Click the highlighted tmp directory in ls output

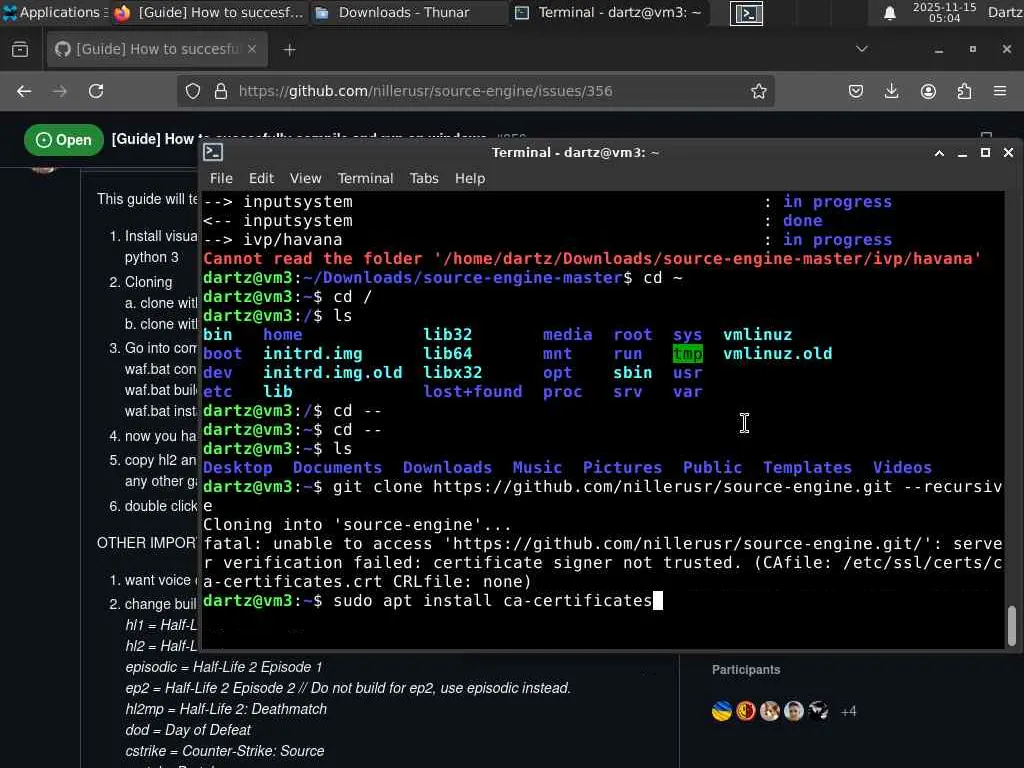pyautogui.click(x=688, y=353)
